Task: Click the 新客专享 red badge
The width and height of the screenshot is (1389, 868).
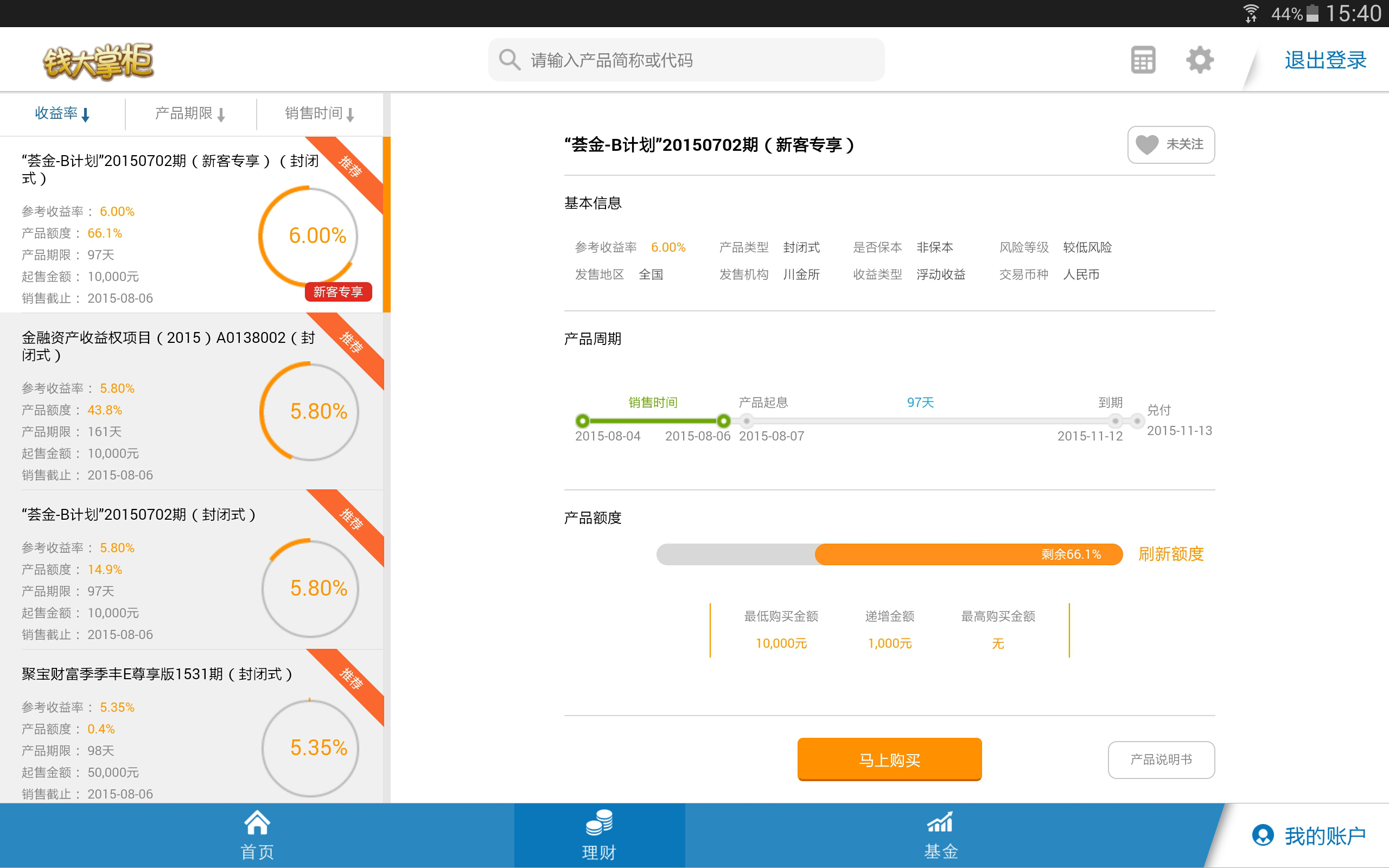Action: 338,292
